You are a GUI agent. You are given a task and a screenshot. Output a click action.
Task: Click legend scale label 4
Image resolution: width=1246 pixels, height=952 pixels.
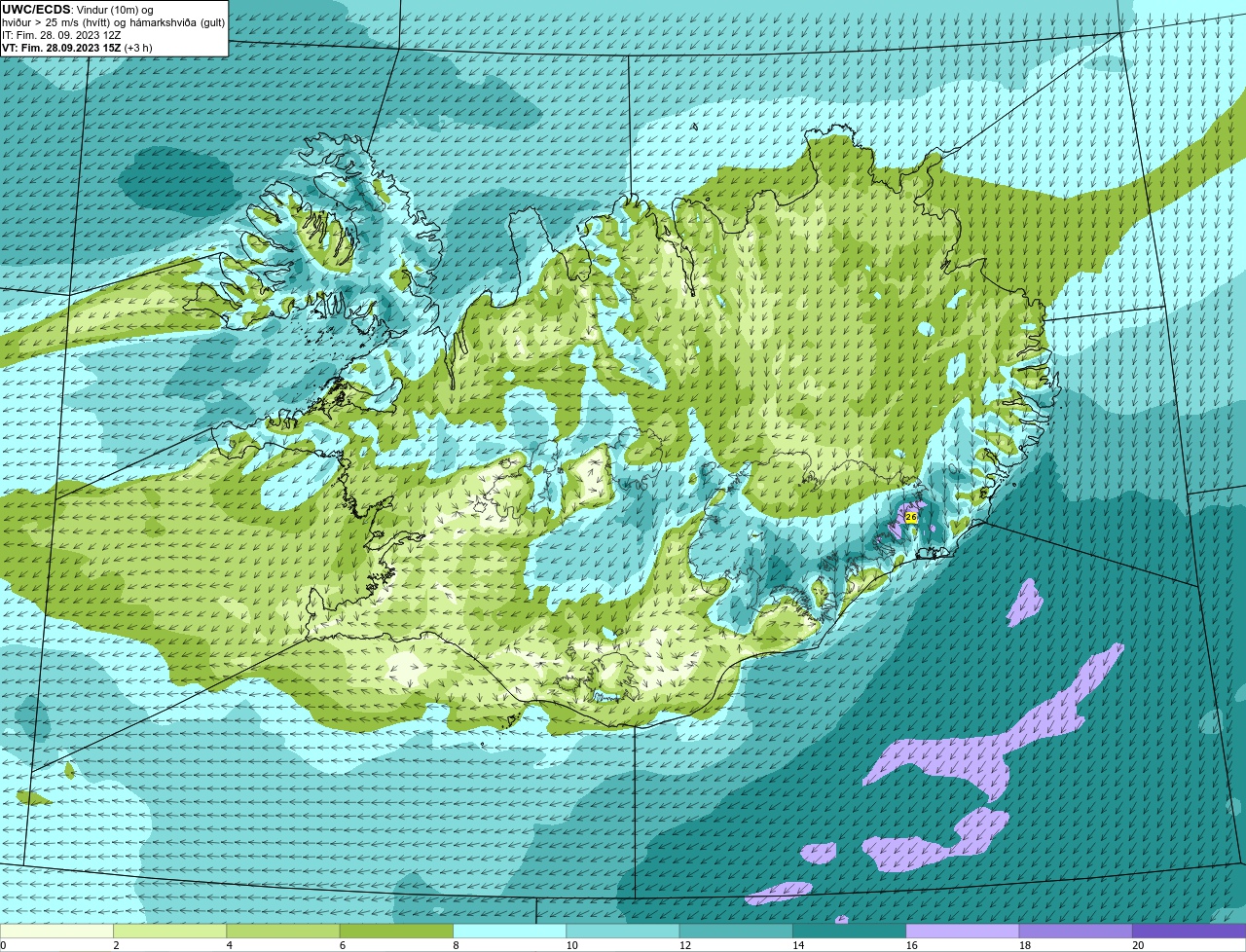tap(229, 945)
